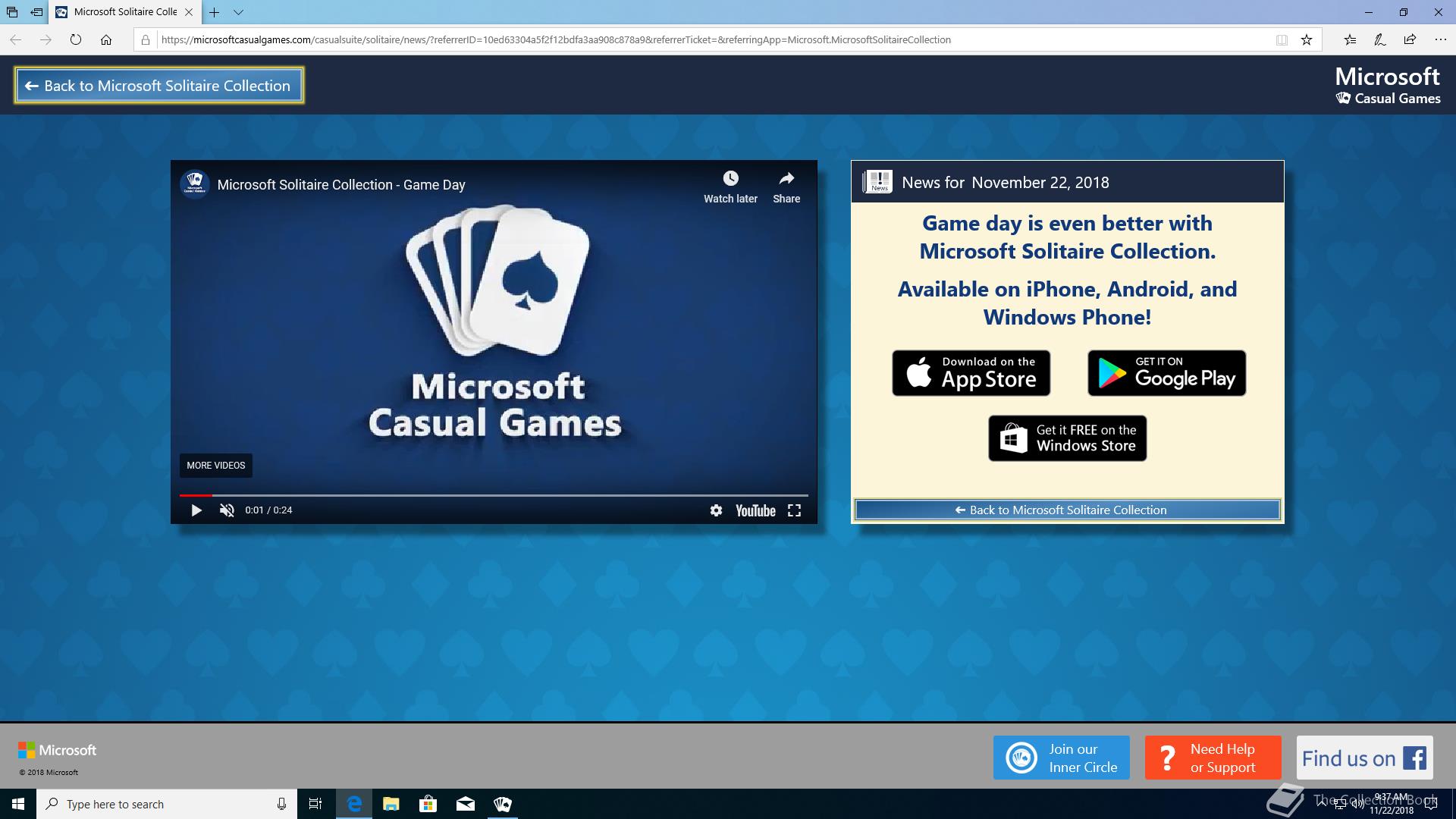The height and width of the screenshot is (819, 1456).
Task: Open the favorites hub
Action: point(1350,39)
